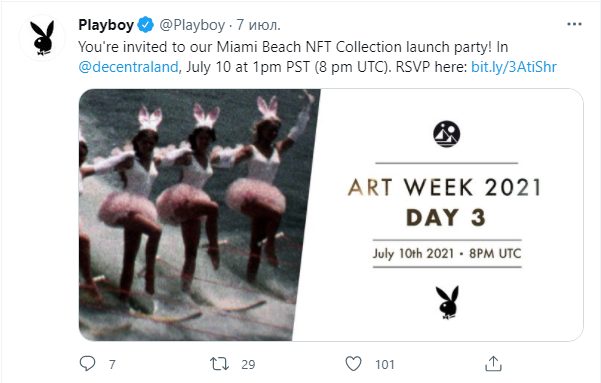Click the reply count 7
The height and width of the screenshot is (383, 601).
[x=112, y=364]
